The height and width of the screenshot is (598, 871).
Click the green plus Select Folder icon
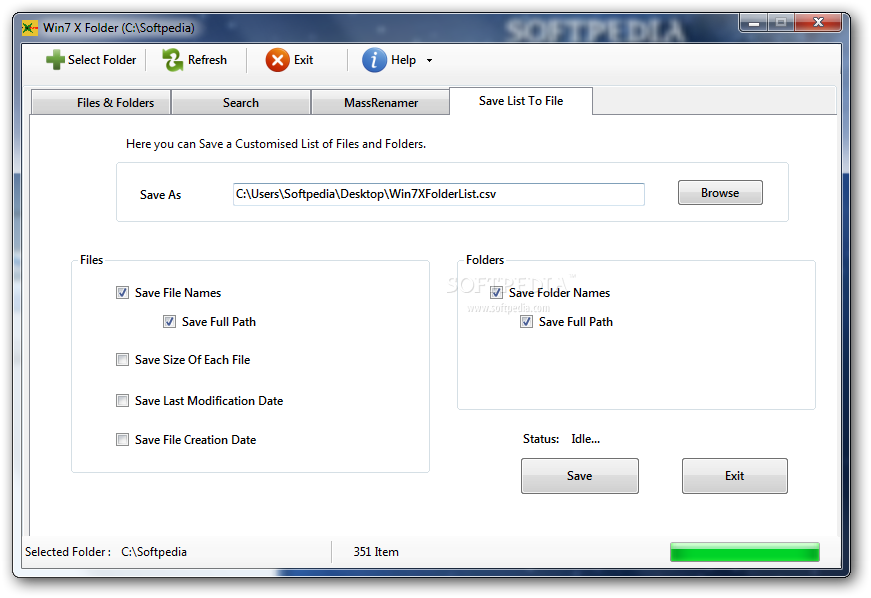(55, 60)
